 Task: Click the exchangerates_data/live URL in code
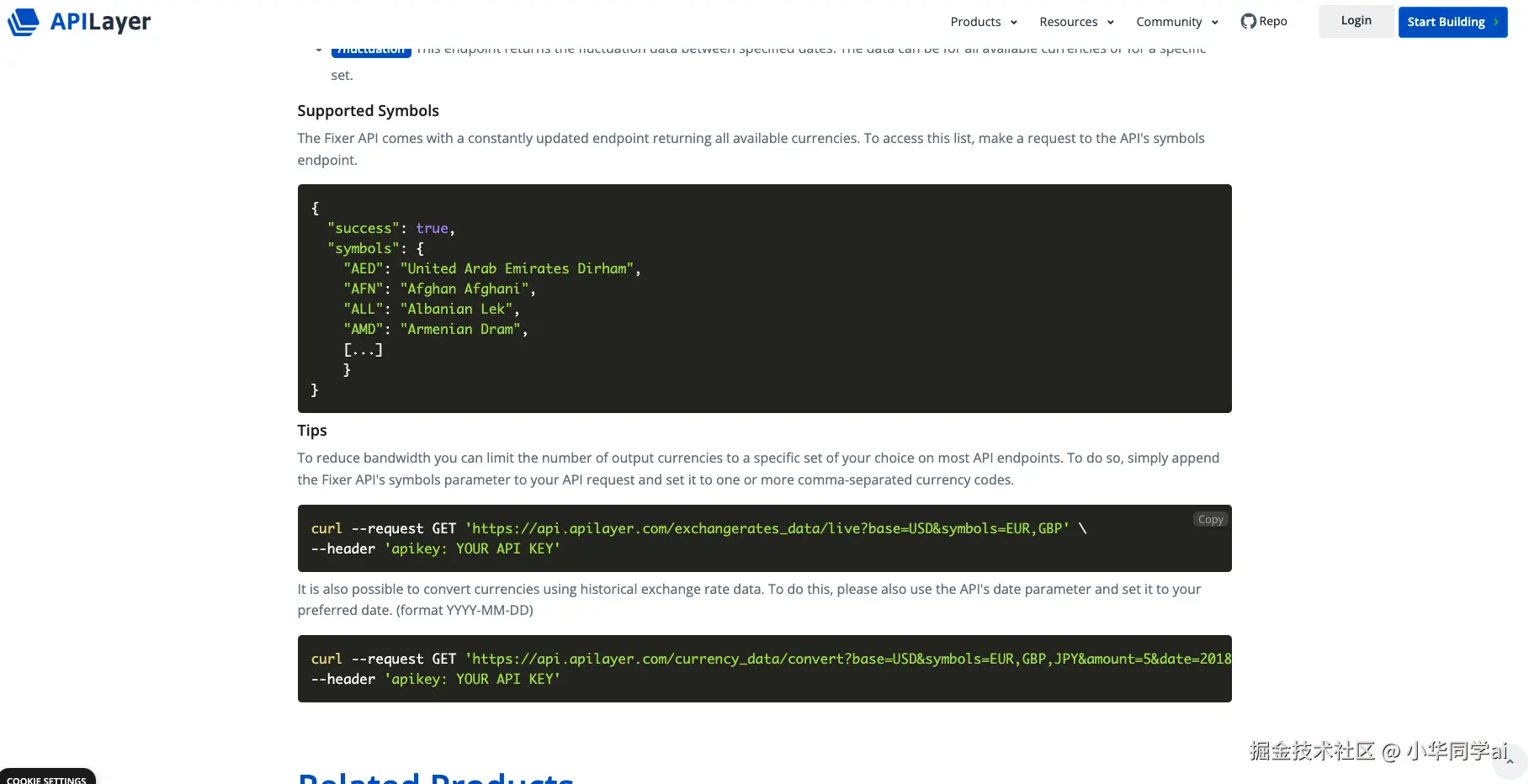tap(767, 528)
